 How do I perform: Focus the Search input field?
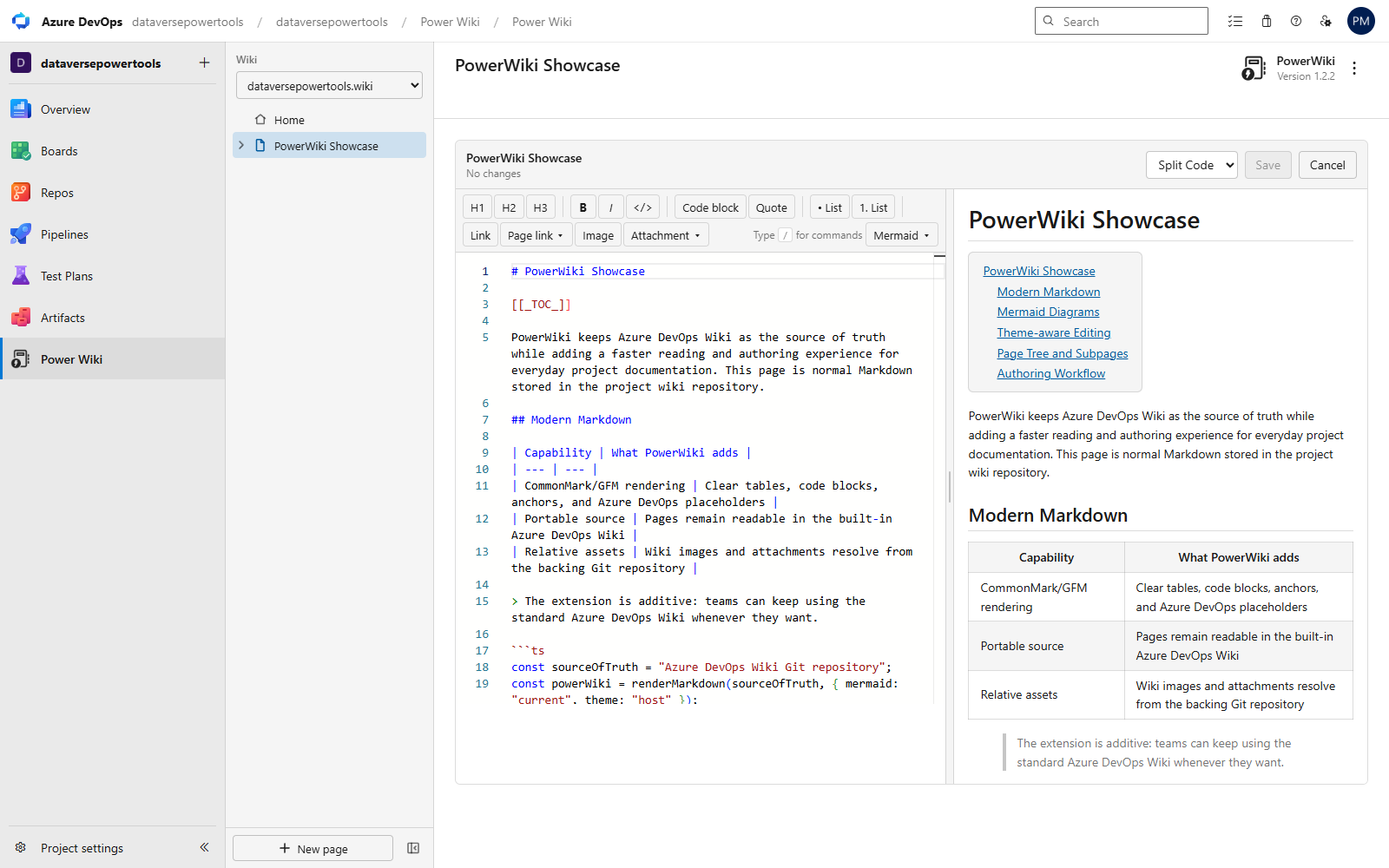pyautogui.click(x=1121, y=21)
